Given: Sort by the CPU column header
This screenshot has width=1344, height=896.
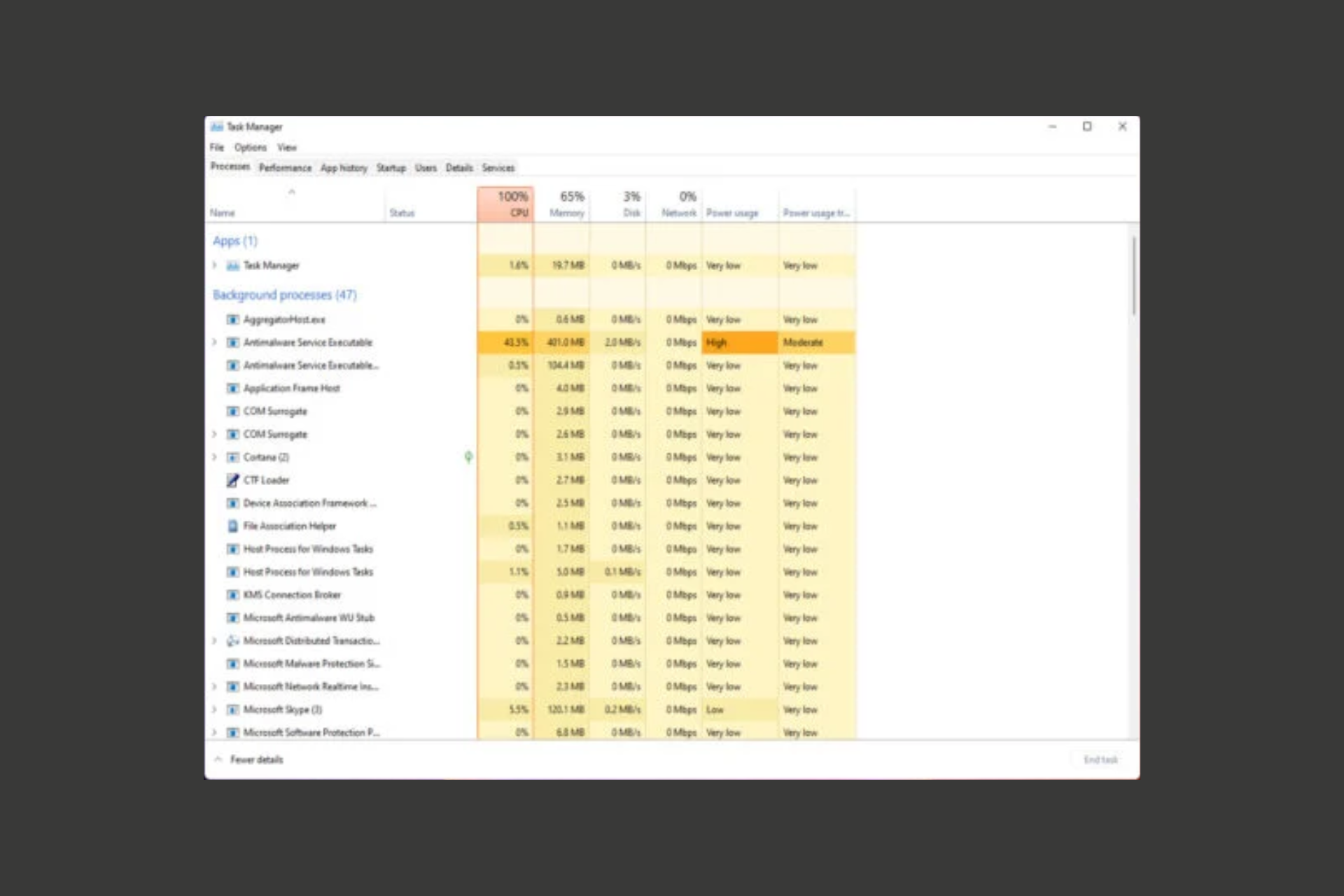Looking at the screenshot, I should click(x=505, y=204).
